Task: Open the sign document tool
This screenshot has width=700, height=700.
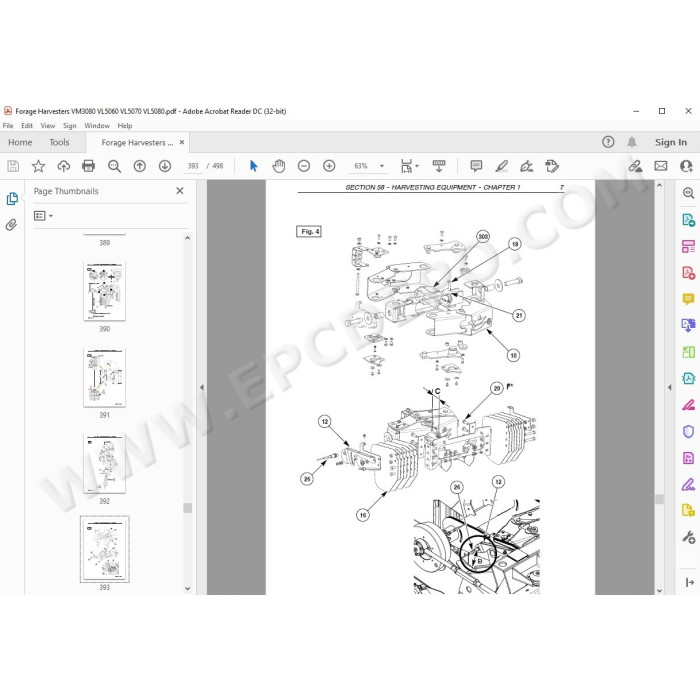Action: point(527,166)
